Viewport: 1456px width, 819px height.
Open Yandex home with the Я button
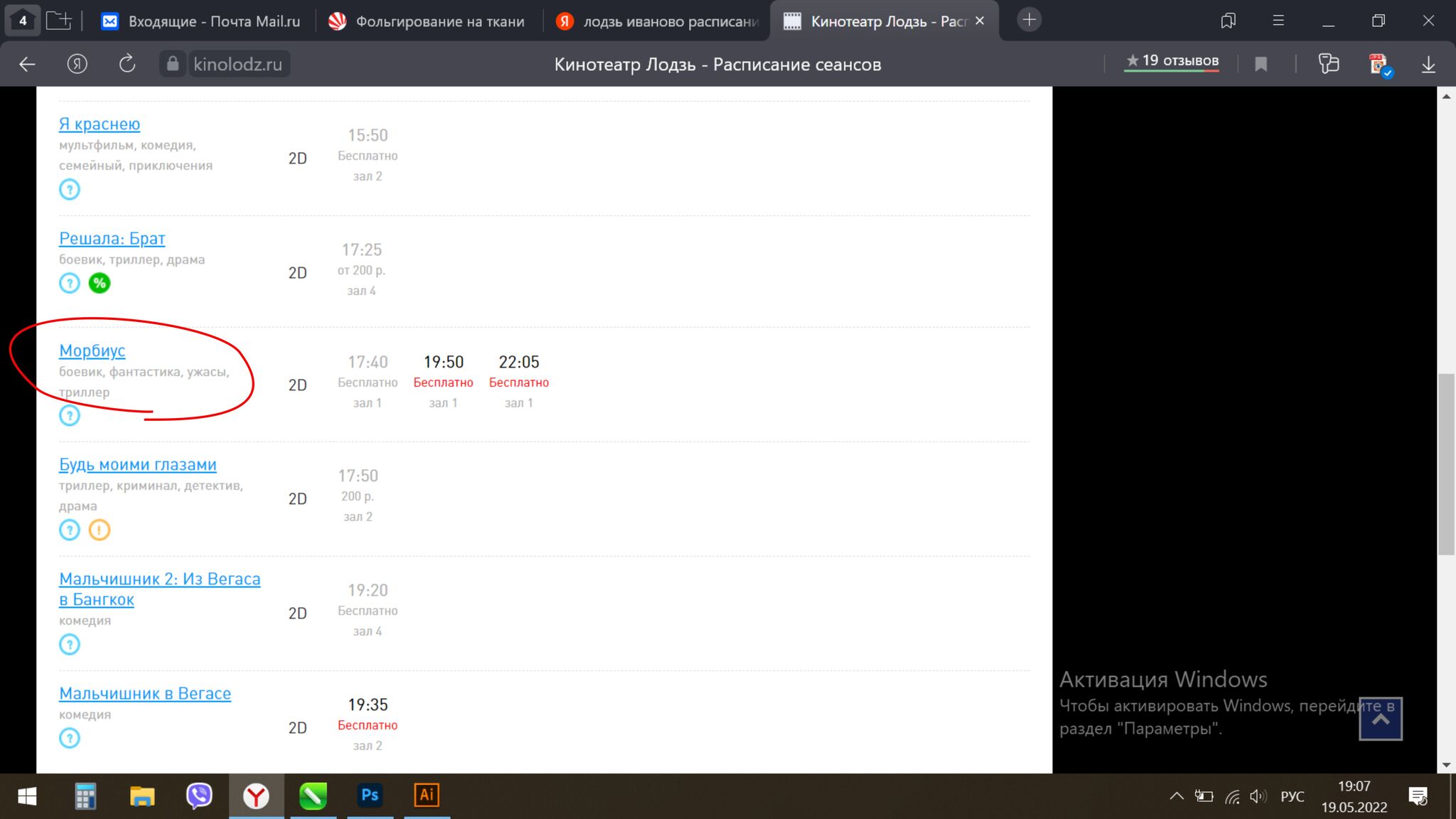point(77,64)
